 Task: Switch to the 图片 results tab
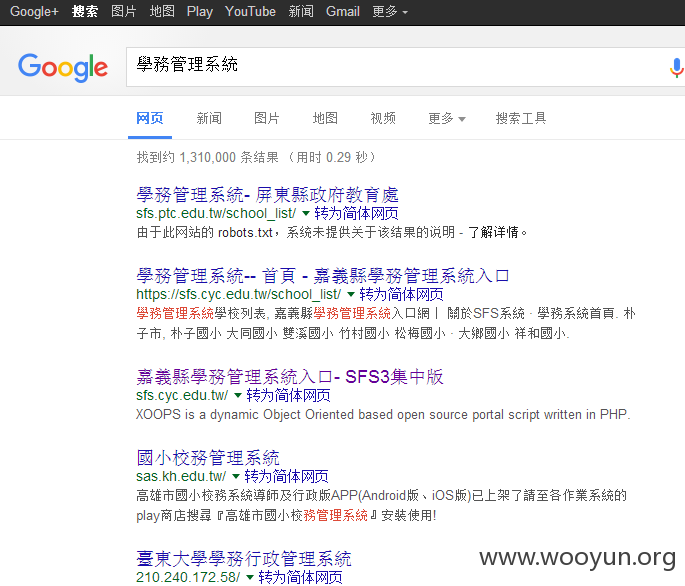[267, 118]
